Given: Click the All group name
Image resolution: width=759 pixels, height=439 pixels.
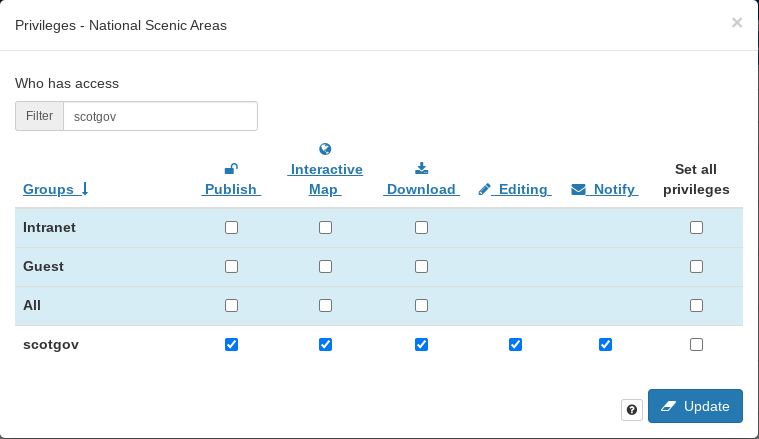Looking at the screenshot, I should pyautogui.click(x=32, y=305).
